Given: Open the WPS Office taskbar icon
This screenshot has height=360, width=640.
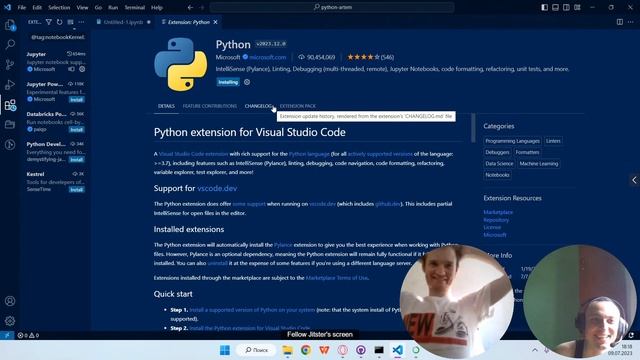Looking at the screenshot, I should click(x=324, y=350).
